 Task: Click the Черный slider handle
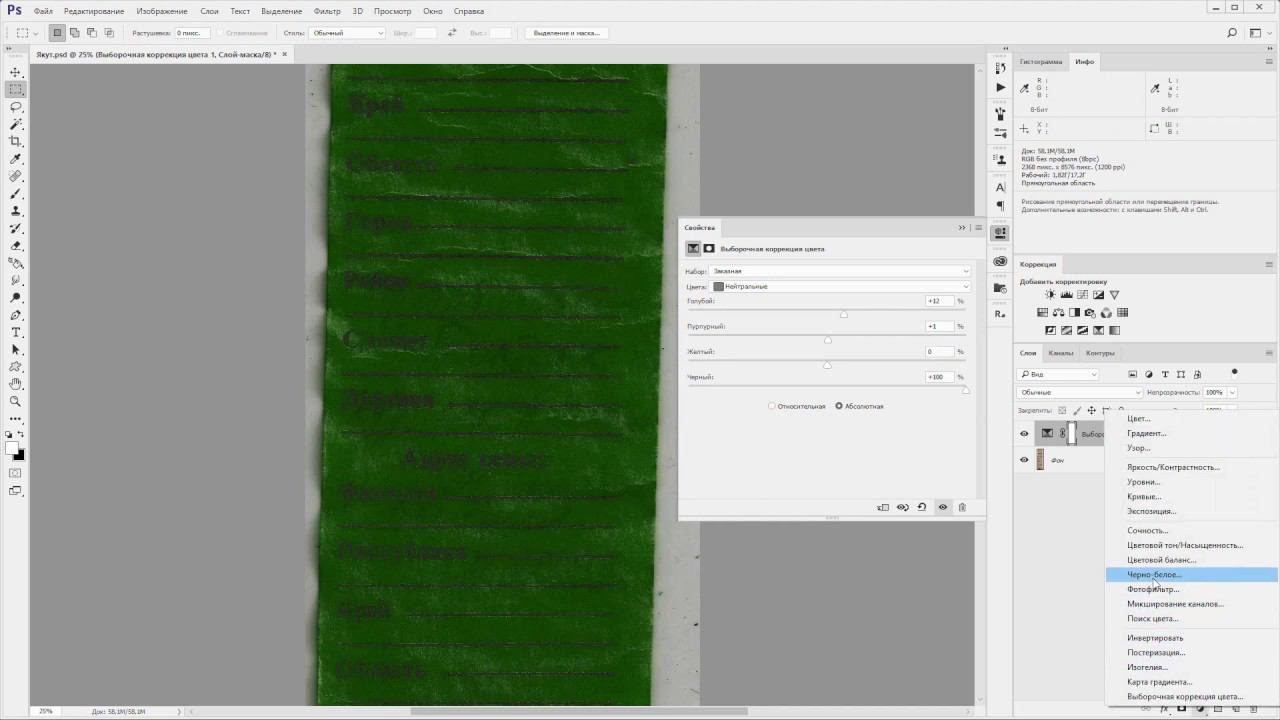coord(965,391)
